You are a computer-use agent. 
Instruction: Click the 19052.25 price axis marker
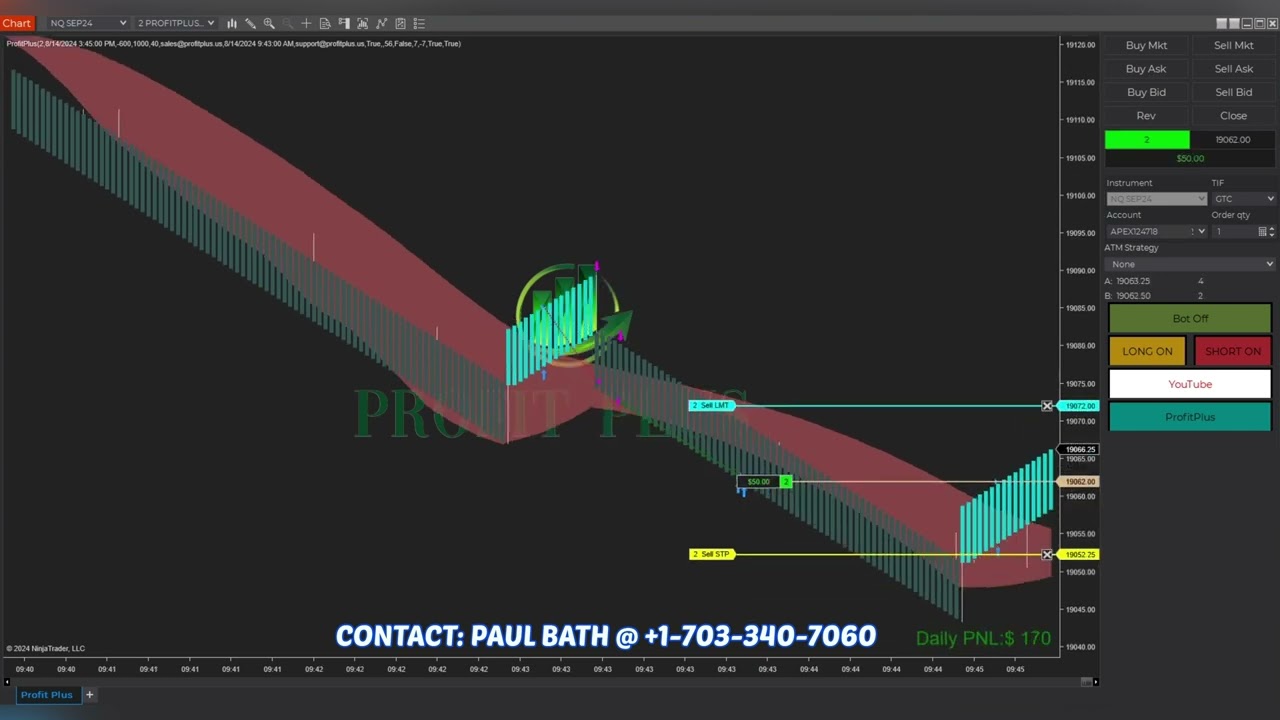coord(1079,555)
